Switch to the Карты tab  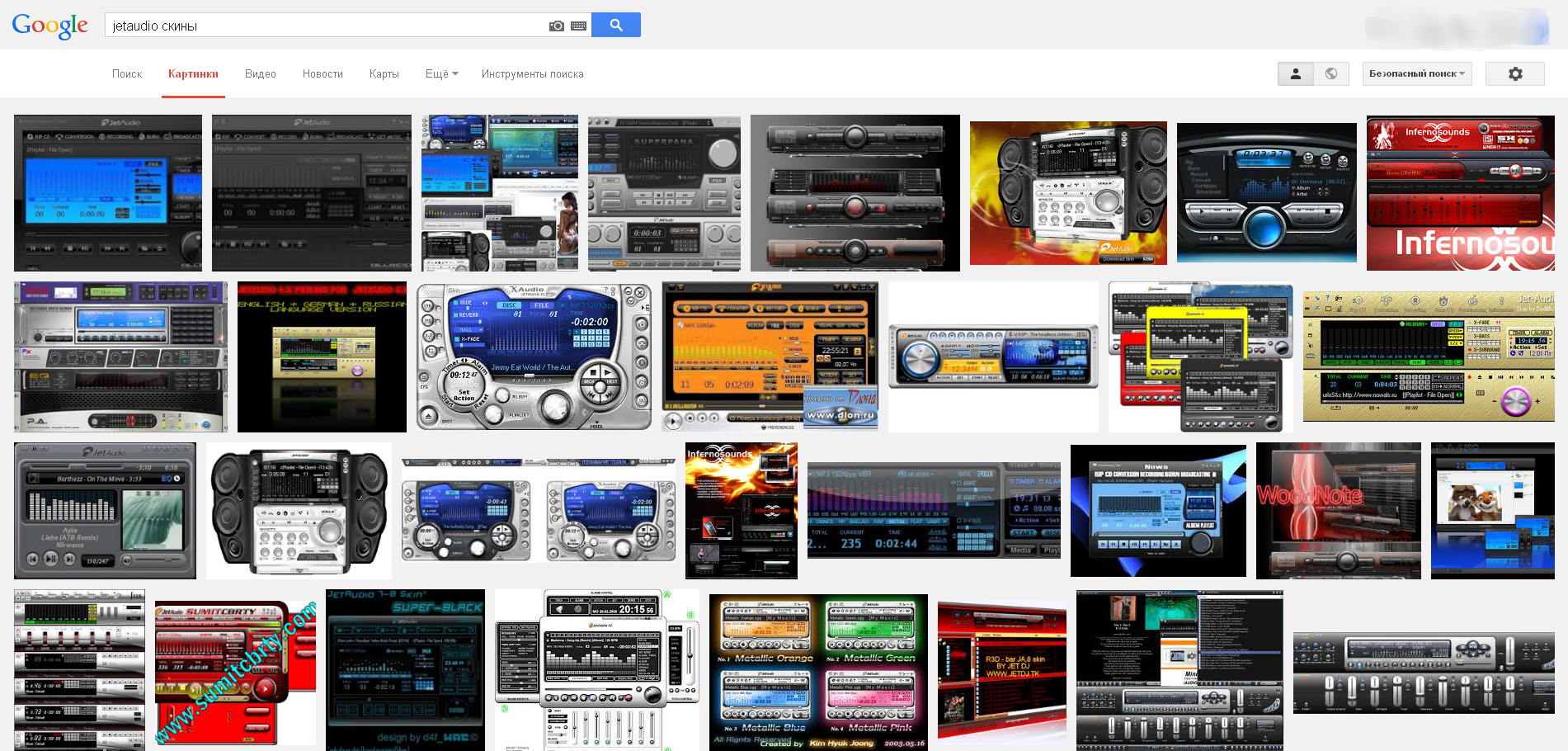[x=384, y=73]
